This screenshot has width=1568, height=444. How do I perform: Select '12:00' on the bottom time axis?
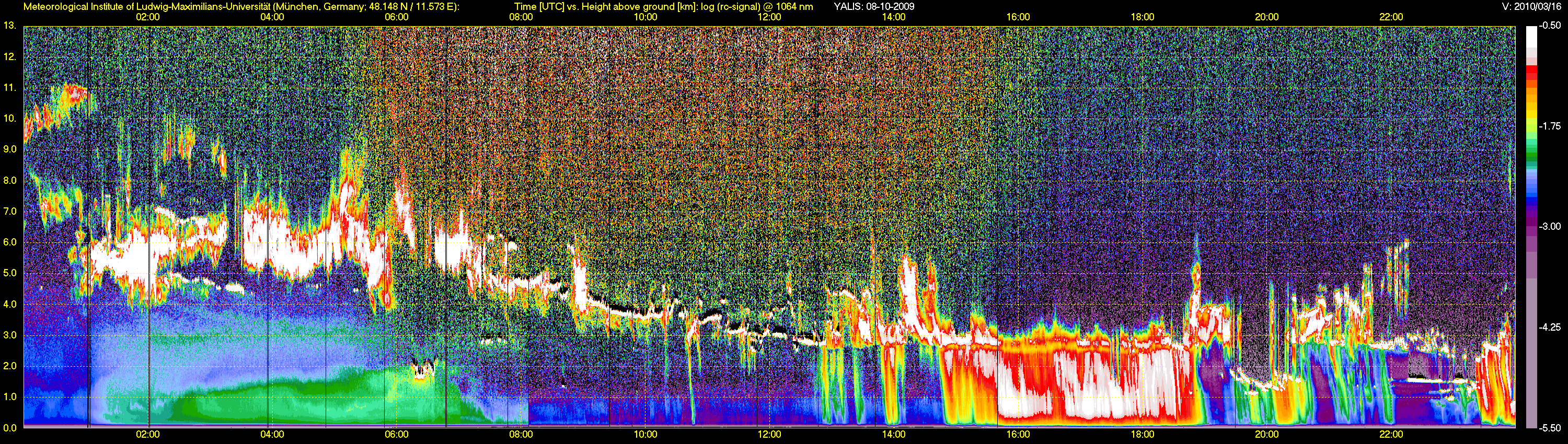point(769,434)
